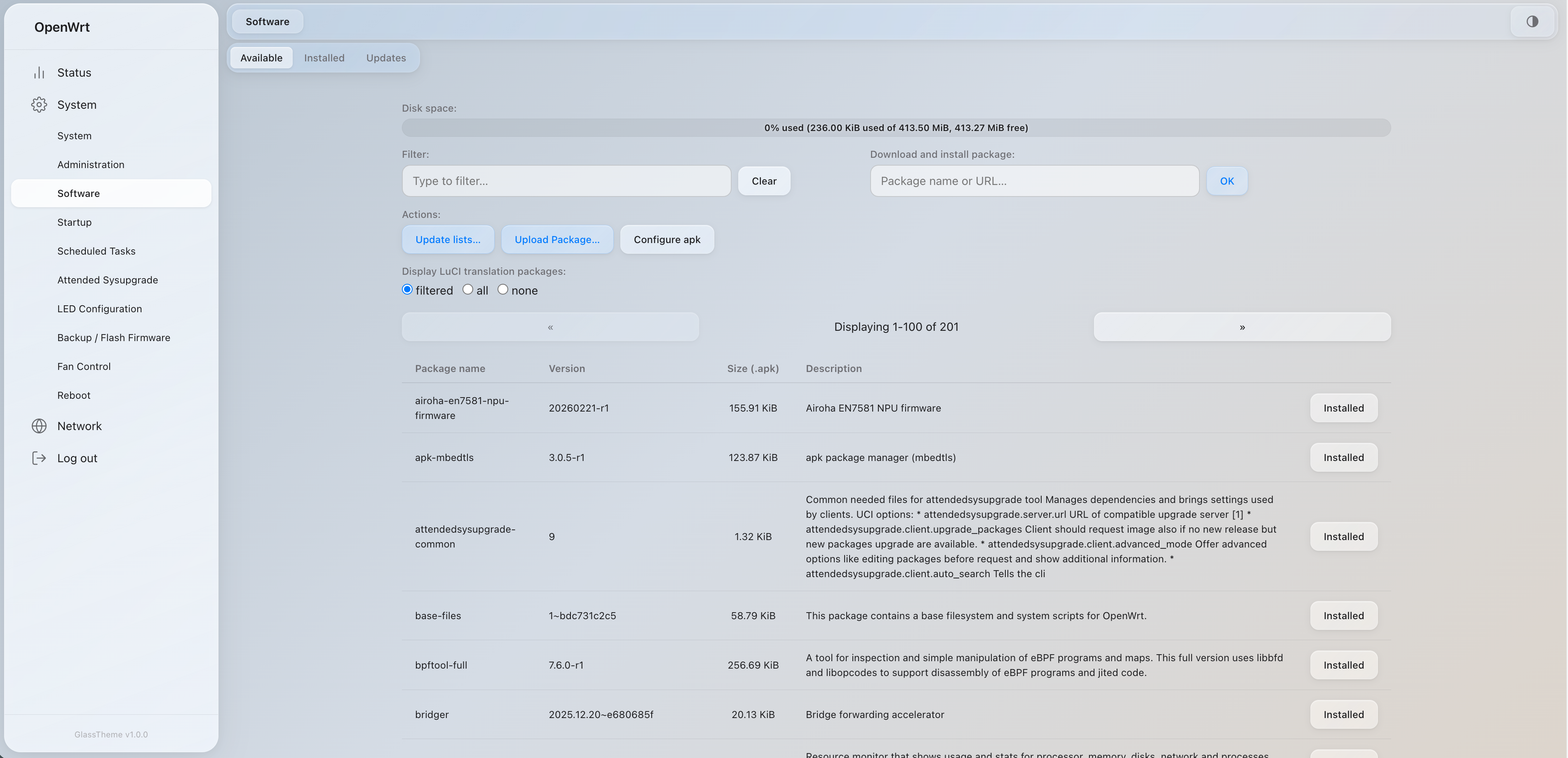Click the Update lists... button

coord(448,240)
